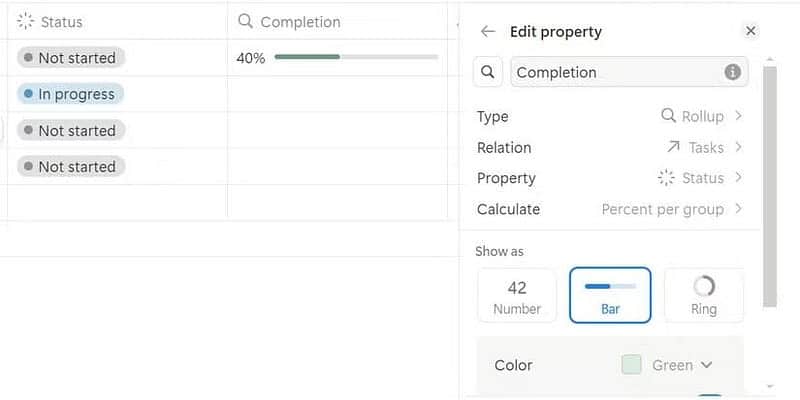The width and height of the screenshot is (800, 400).
Task: Click the back arrow in Edit property
Action: [x=488, y=31]
